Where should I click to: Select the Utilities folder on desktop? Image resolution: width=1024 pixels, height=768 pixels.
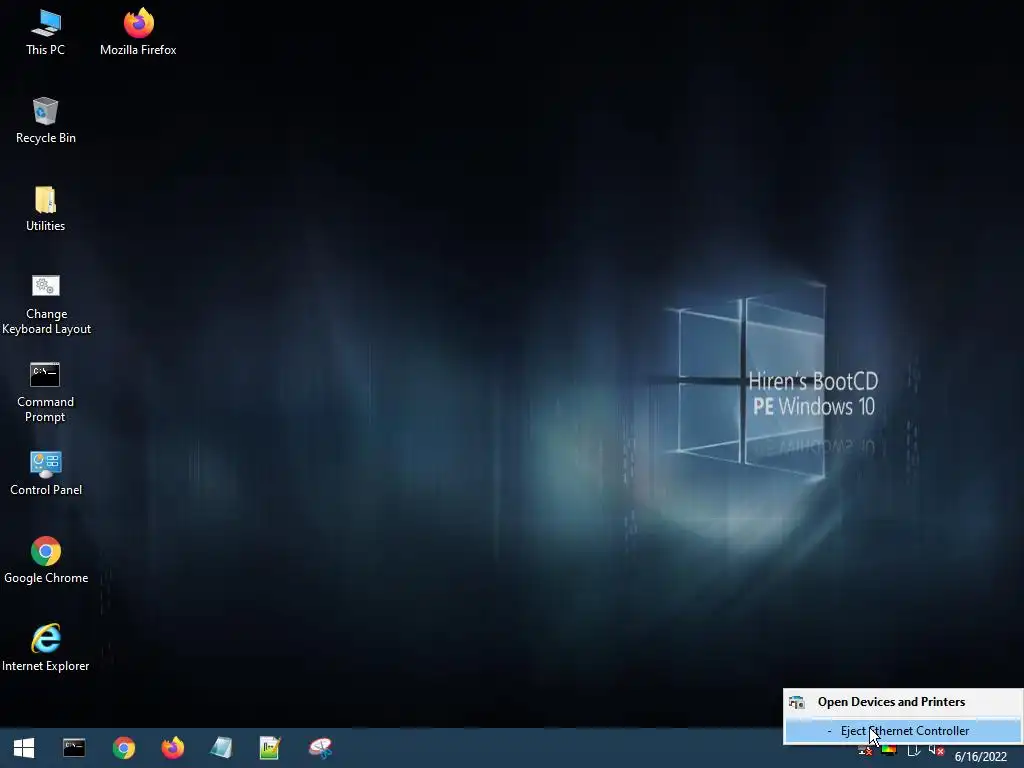pos(45,208)
